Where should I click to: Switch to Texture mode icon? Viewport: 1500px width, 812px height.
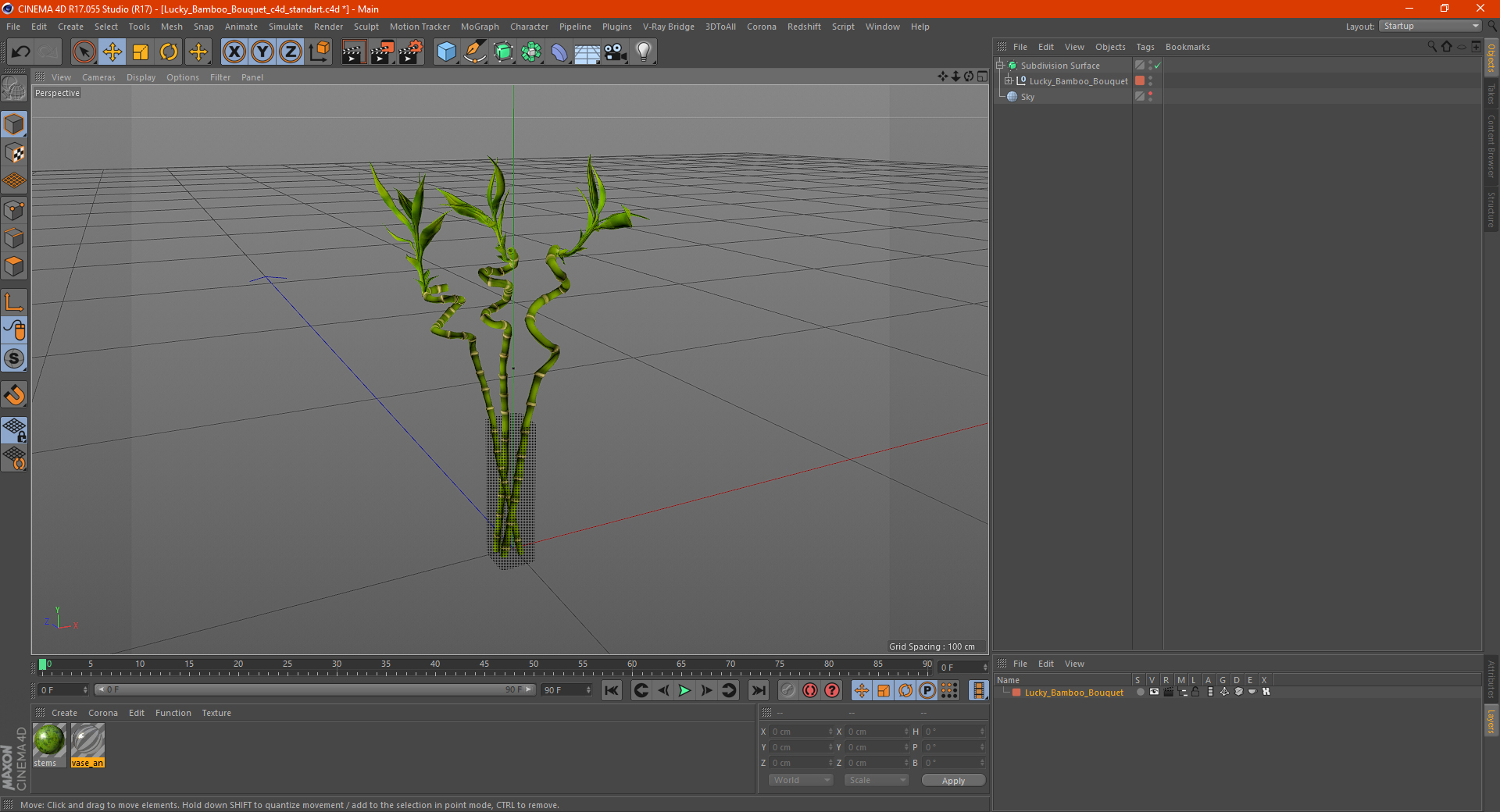14,153
